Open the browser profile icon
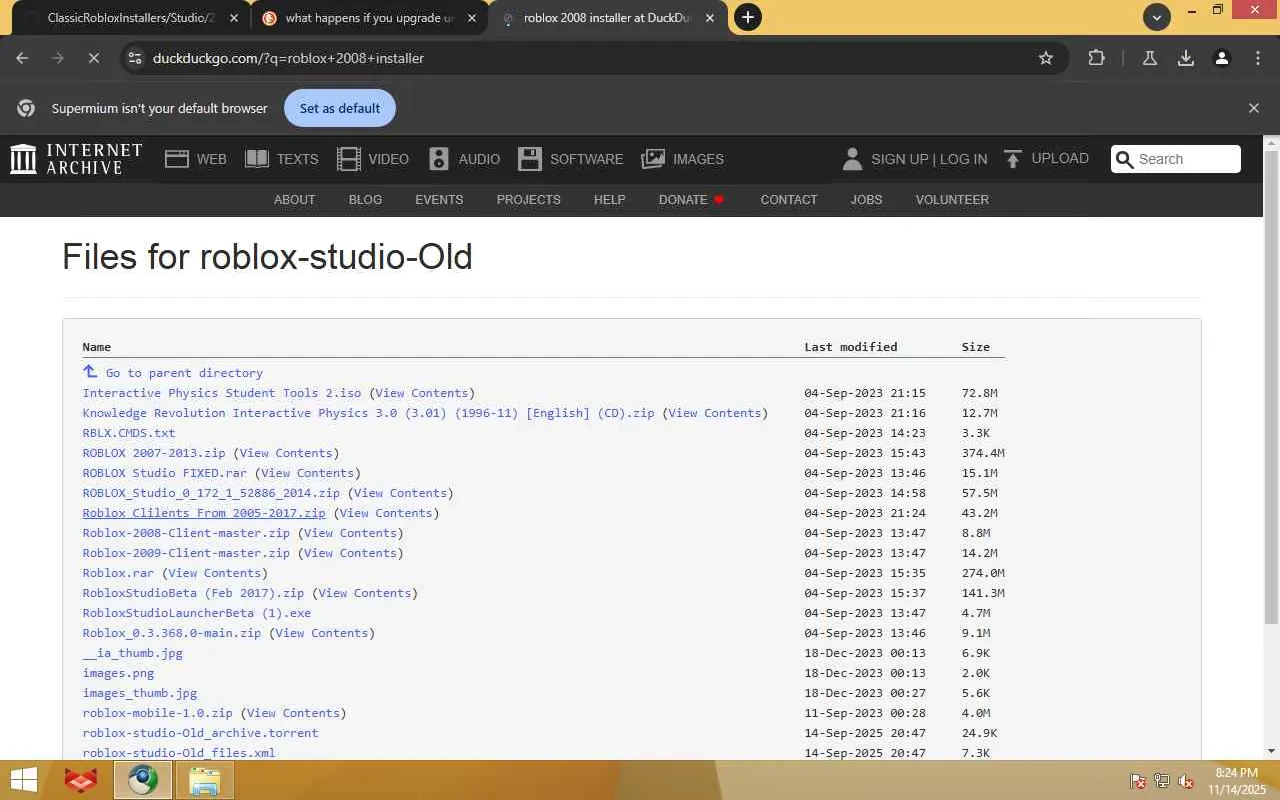The image size is (1280, 800). click(x=1222, y=58)
